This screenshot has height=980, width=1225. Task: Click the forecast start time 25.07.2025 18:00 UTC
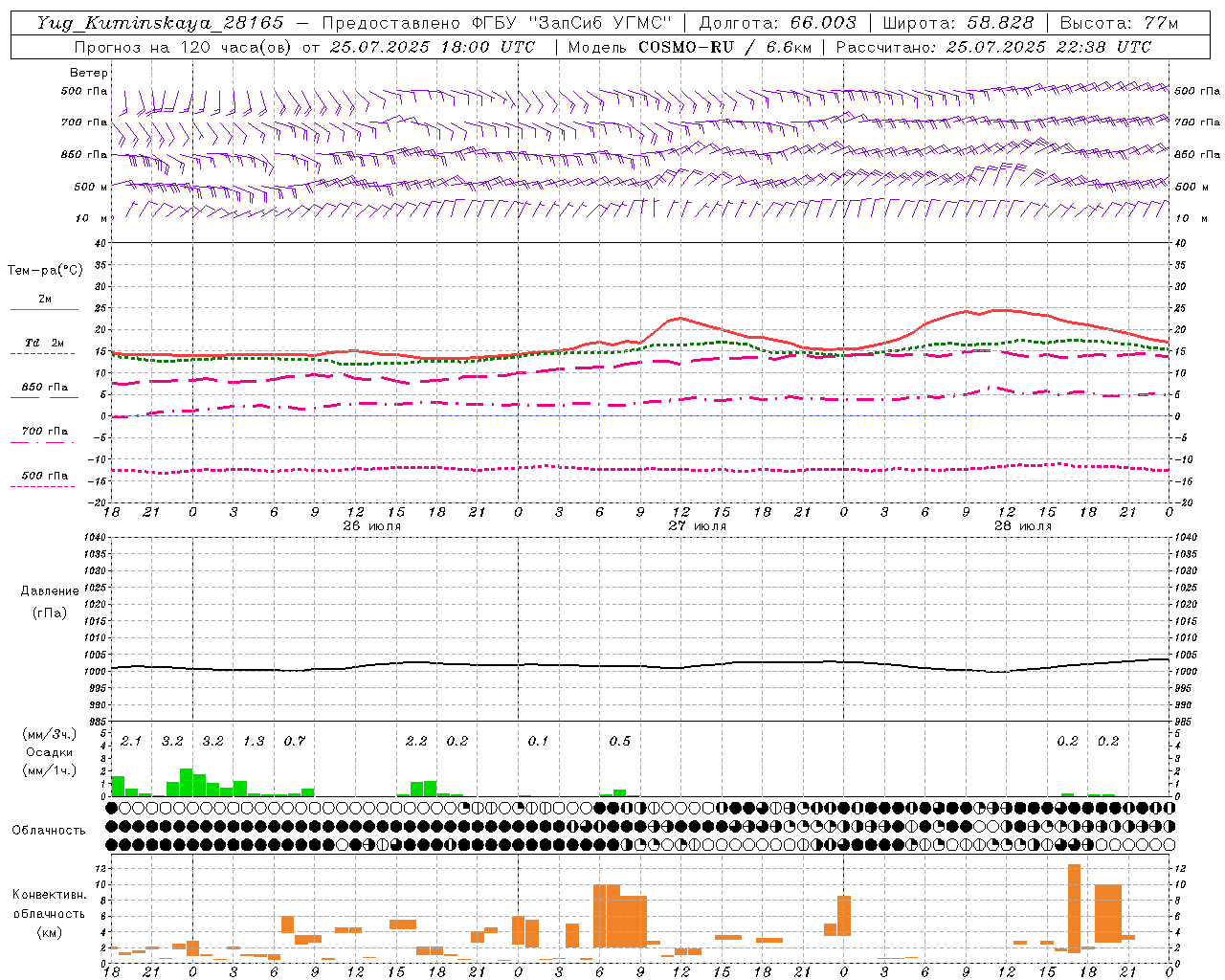click(x=432, y=47)
